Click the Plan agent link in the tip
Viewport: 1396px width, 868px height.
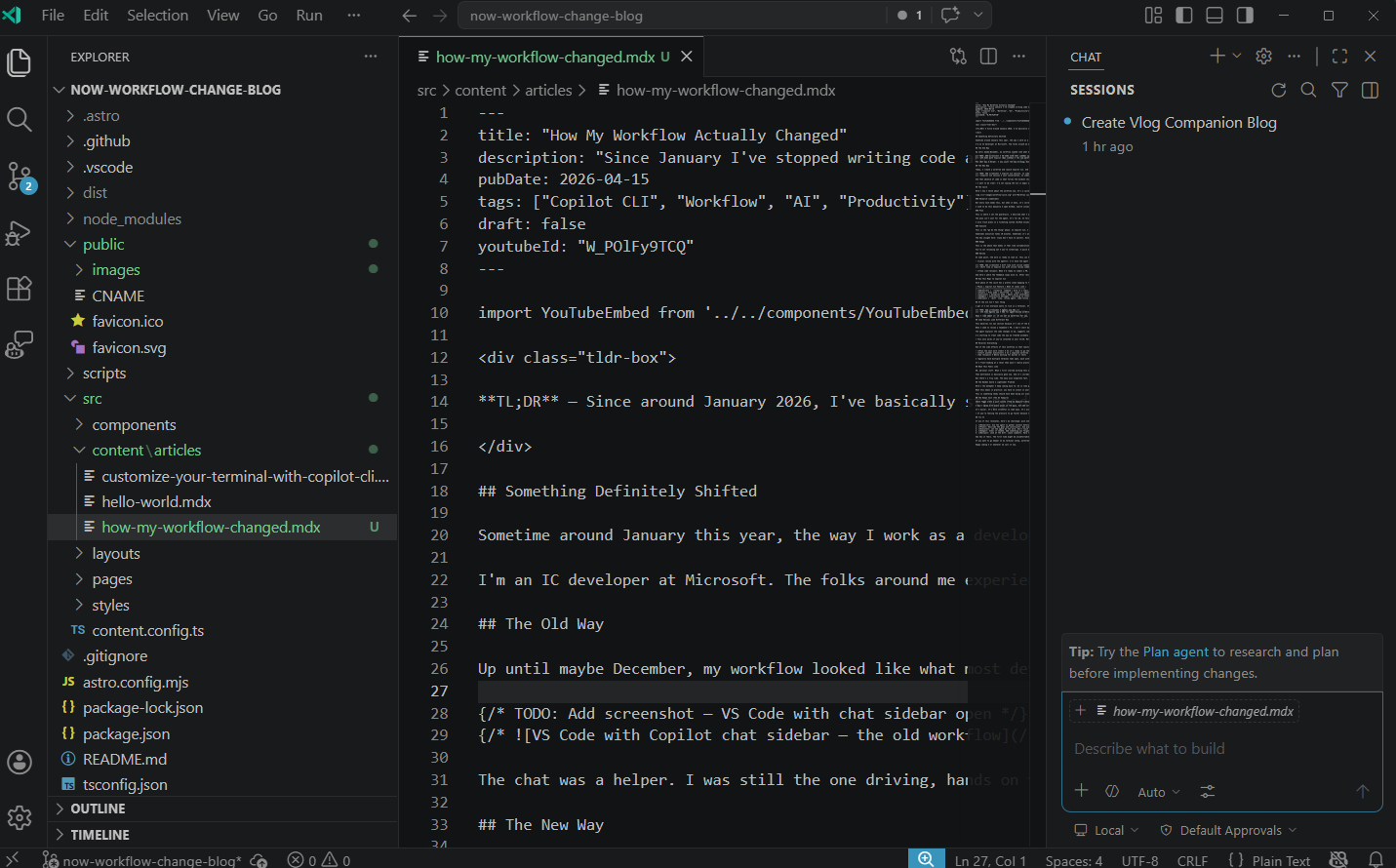point(1176,651)
